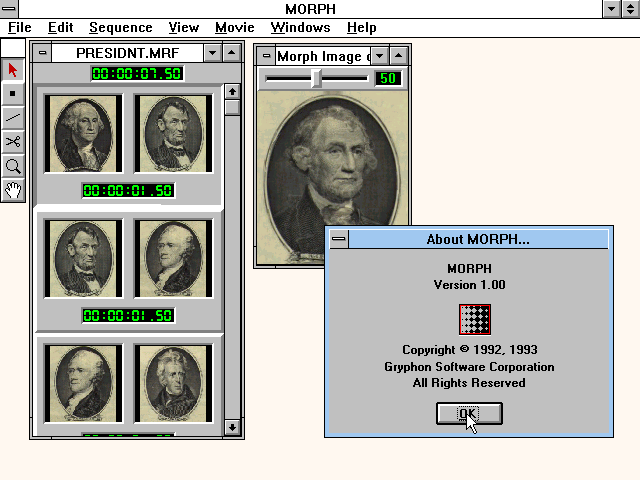Click OK in the About MORPH dialog
Image resolution: width=640 pixels, height=480 pixels.
click(469, 413)
